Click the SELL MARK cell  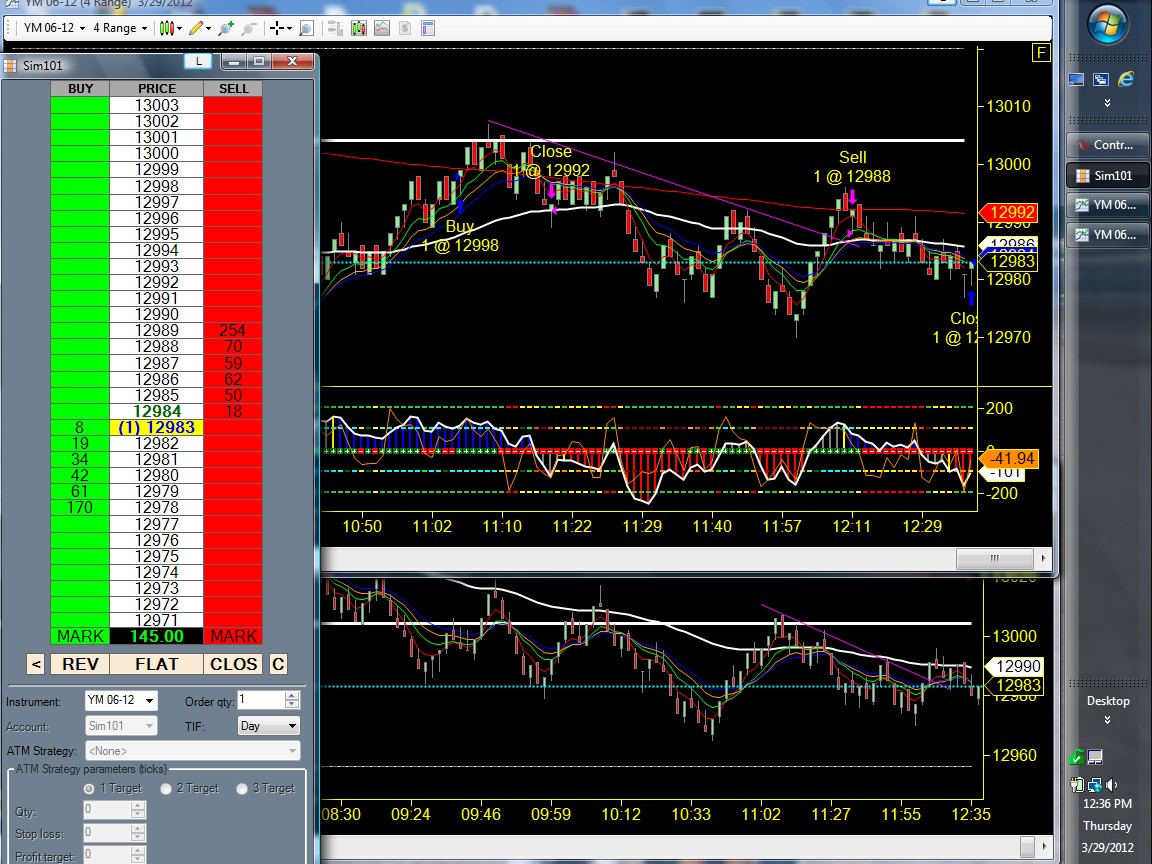[233, 636]
